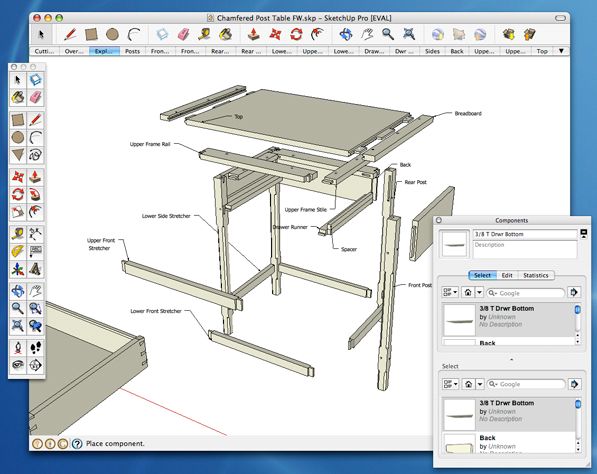Open the help question mark in status bar
This screenshot has width=597, height=474.
tap(77, 444)
